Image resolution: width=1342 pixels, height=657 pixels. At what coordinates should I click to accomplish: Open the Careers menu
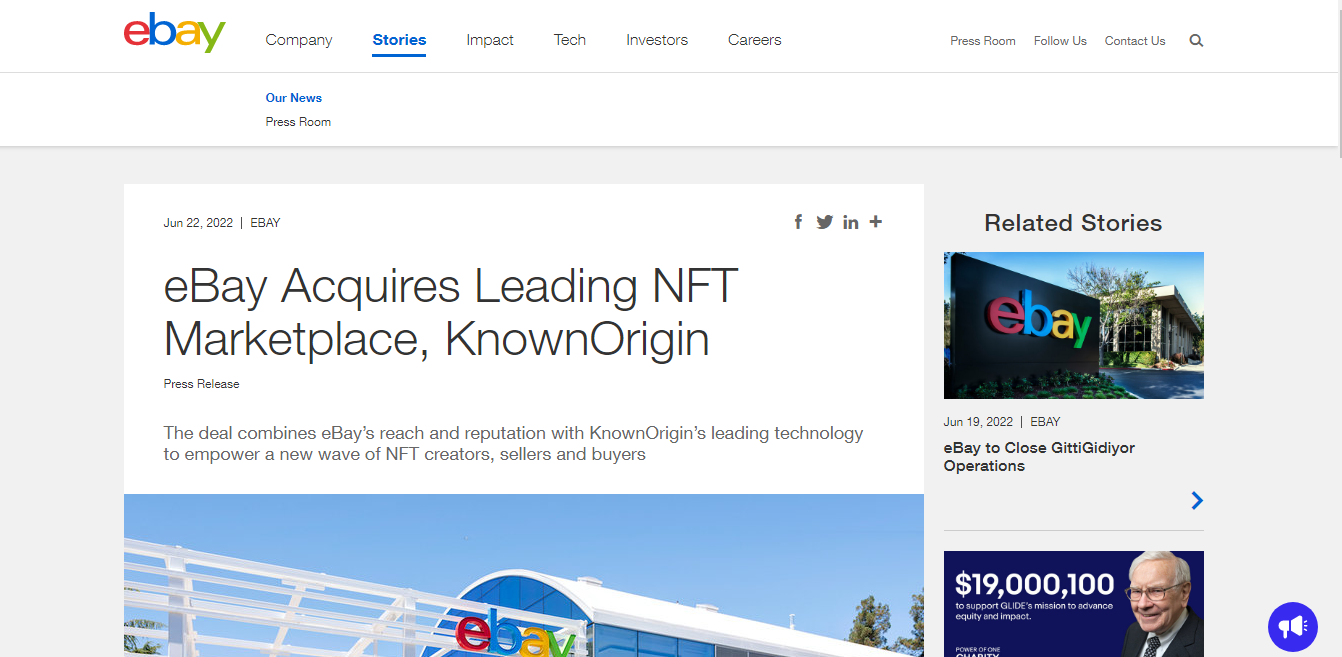coord(755,40)
